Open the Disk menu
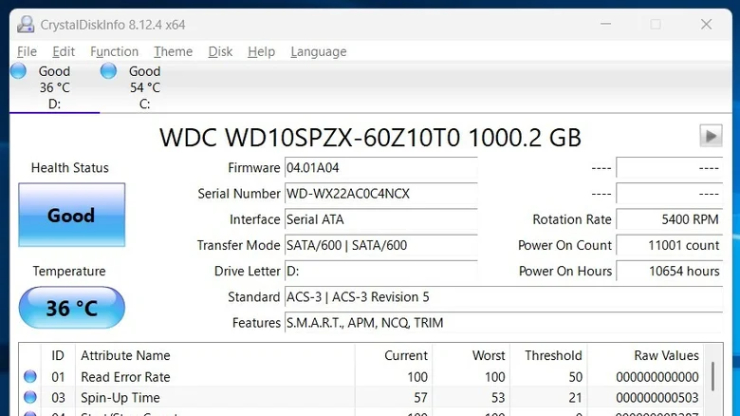The height and width of the screenshot is (416, 740). click(x=220, y=52)
